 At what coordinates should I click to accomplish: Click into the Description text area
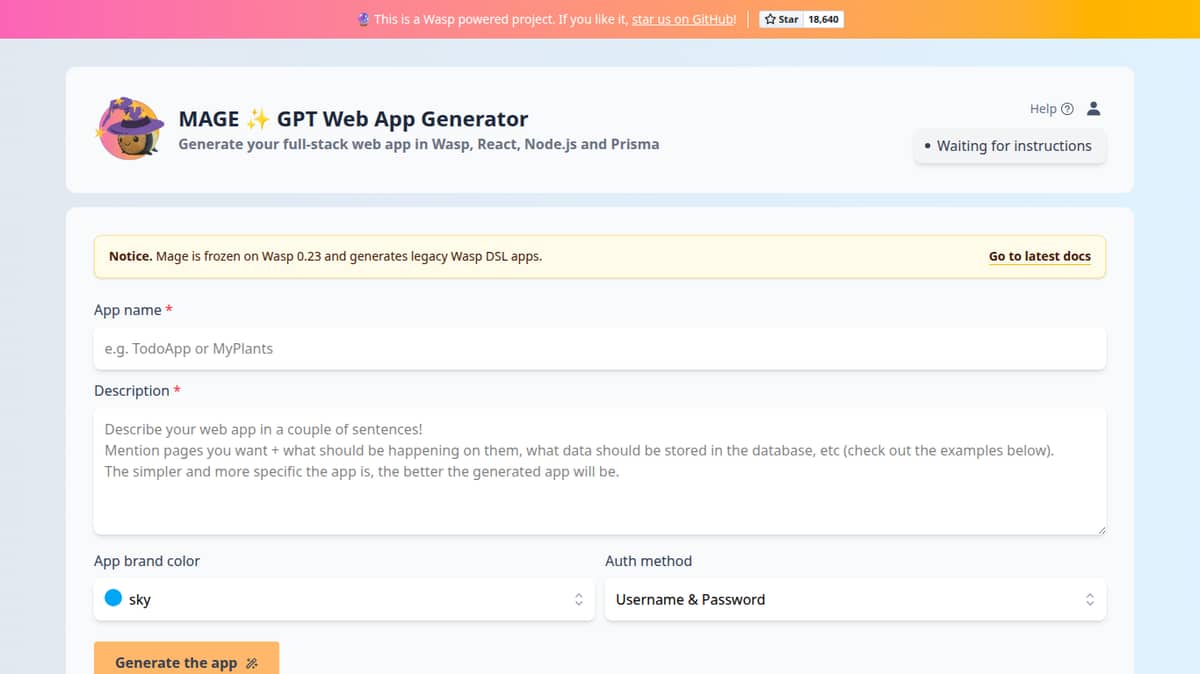(x=600, y=471)
